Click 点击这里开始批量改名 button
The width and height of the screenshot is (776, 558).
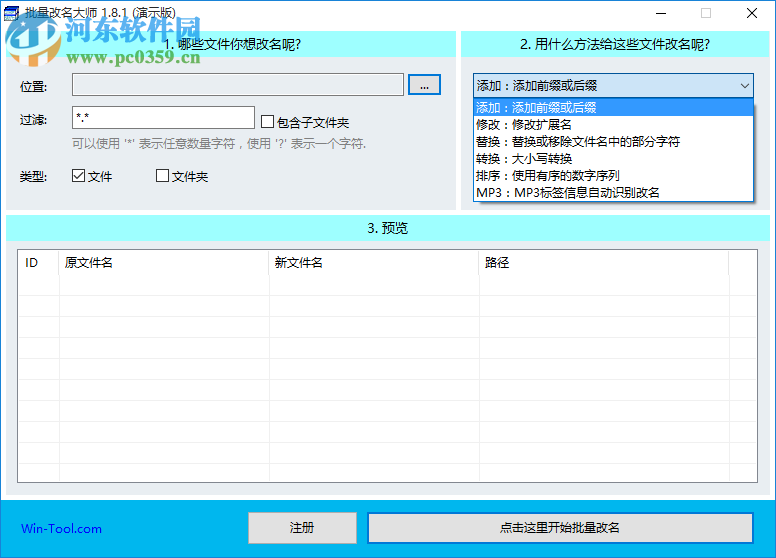560,528
